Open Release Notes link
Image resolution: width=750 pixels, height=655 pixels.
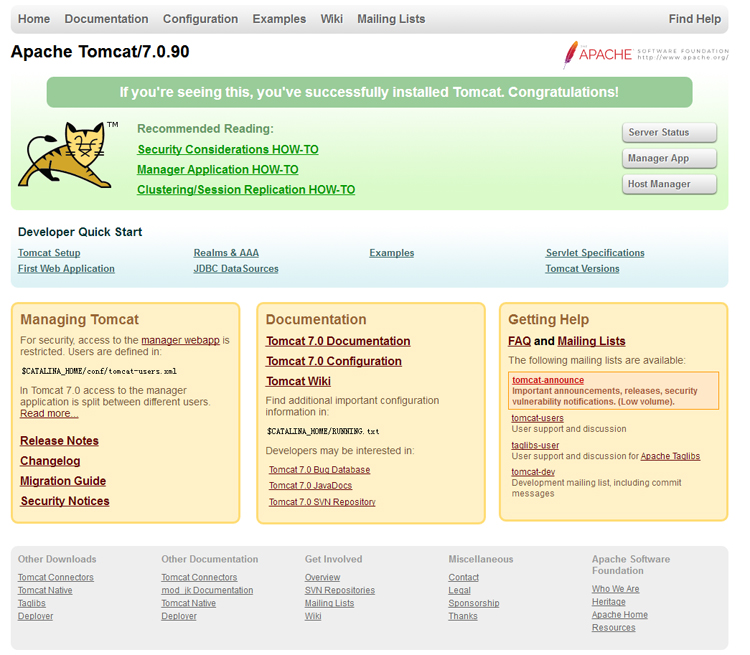coord(59,441)
